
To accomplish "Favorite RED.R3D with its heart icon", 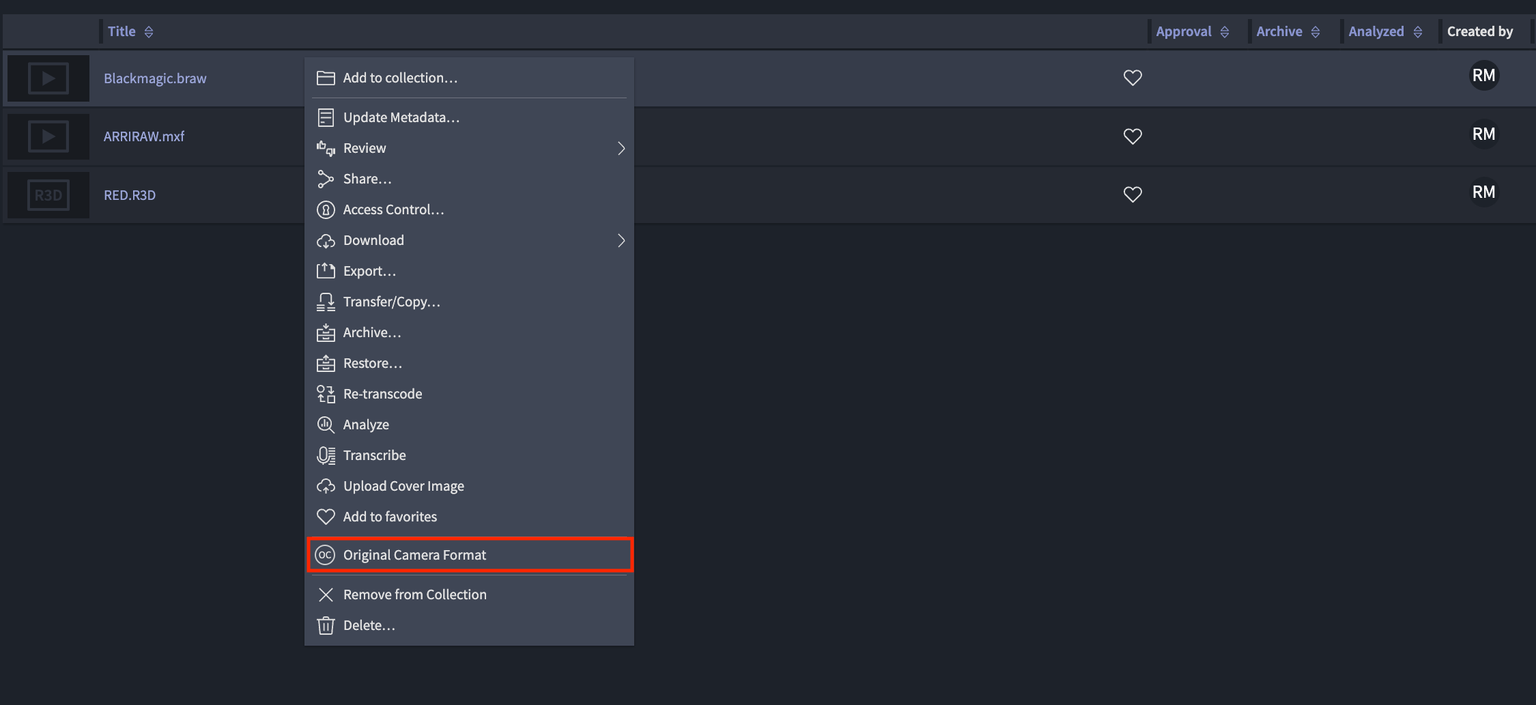I will (1132, 195).
